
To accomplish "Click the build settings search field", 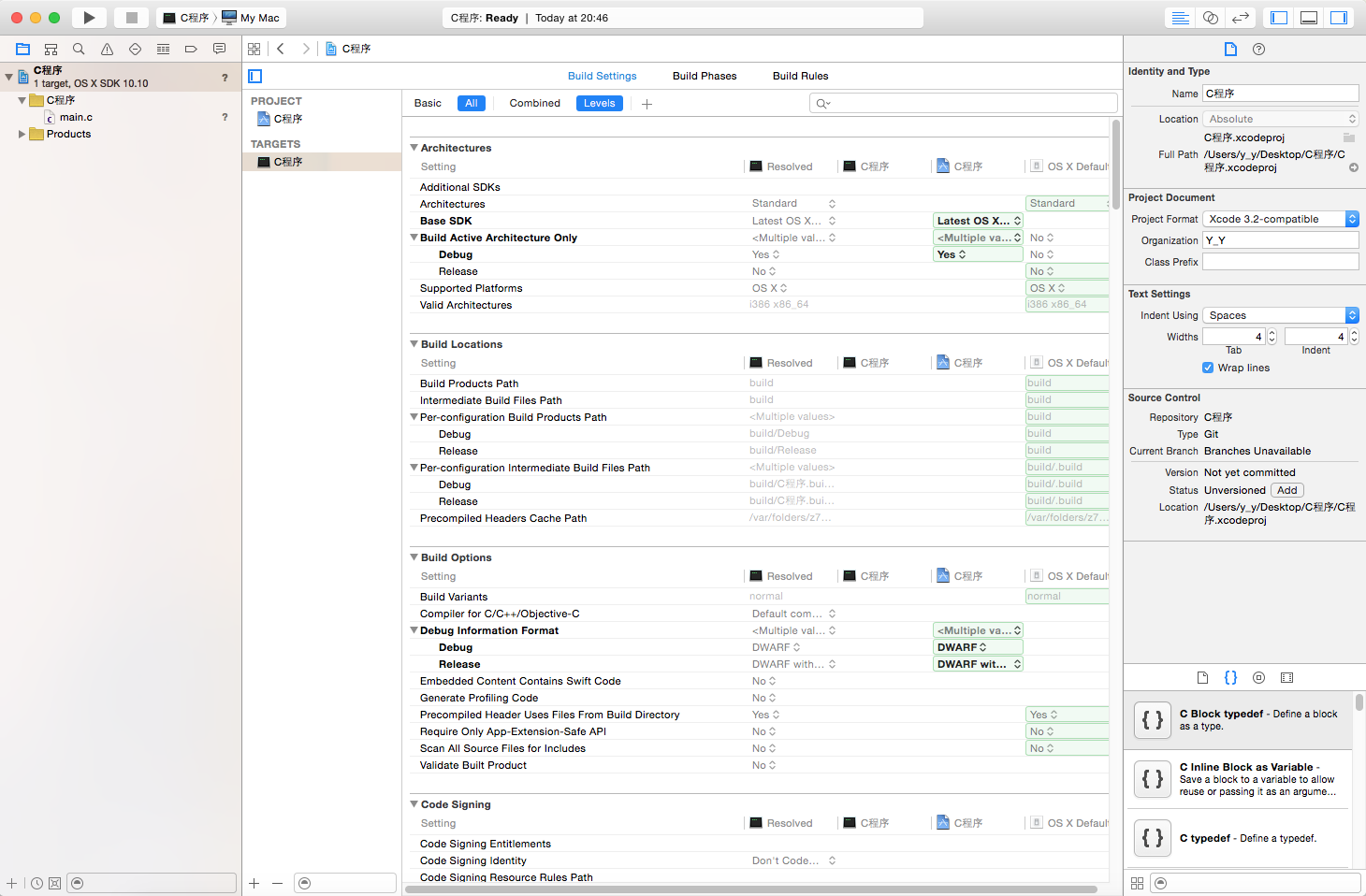I will [x=963, y=103].
